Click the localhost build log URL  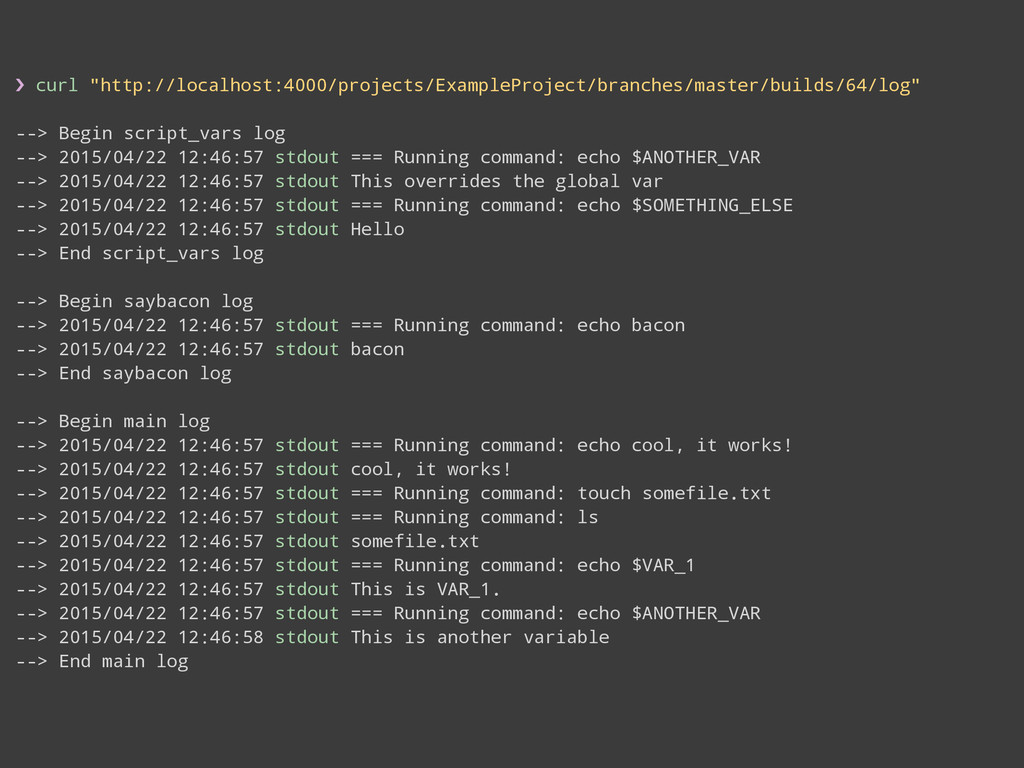pyautogui.click(x=504, y=85)
